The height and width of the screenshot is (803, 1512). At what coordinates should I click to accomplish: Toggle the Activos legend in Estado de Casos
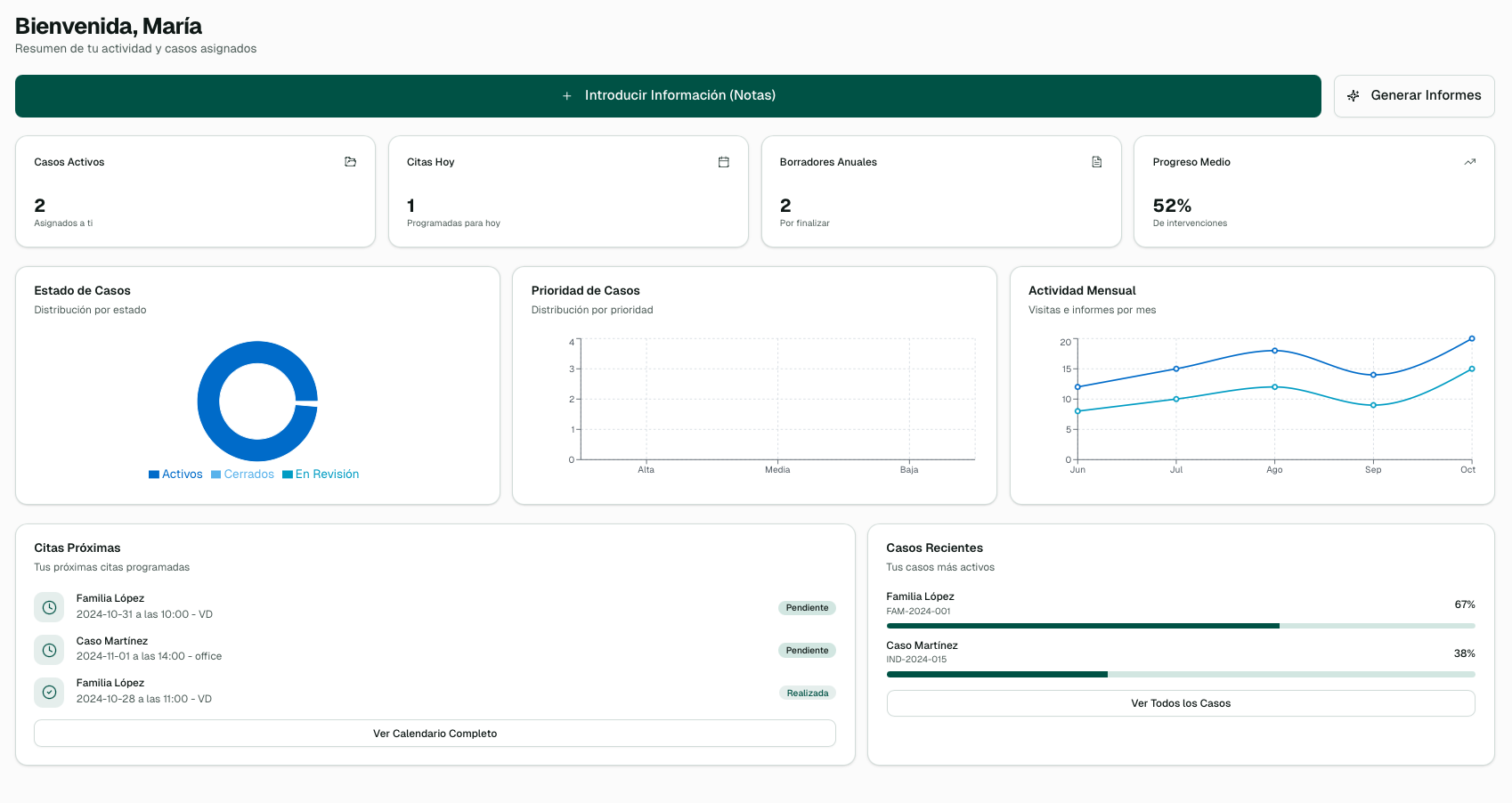click(175, 474)
